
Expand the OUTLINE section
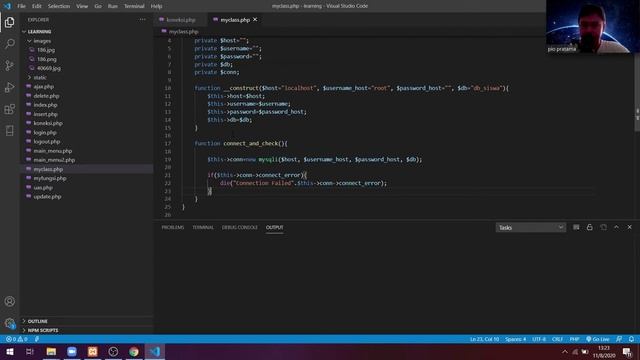(38, 321)
